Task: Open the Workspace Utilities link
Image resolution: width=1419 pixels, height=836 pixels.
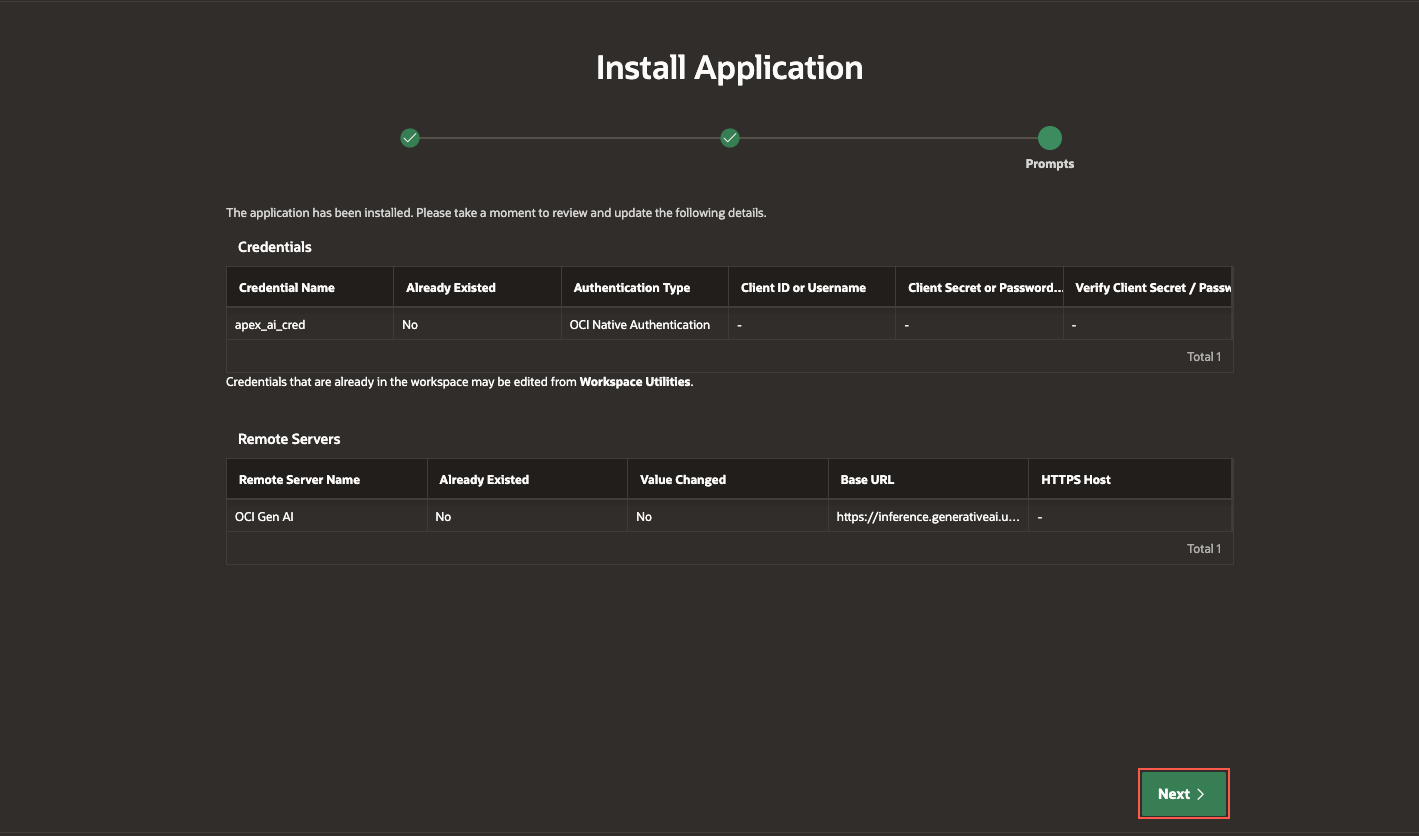Action: [635, 382]
